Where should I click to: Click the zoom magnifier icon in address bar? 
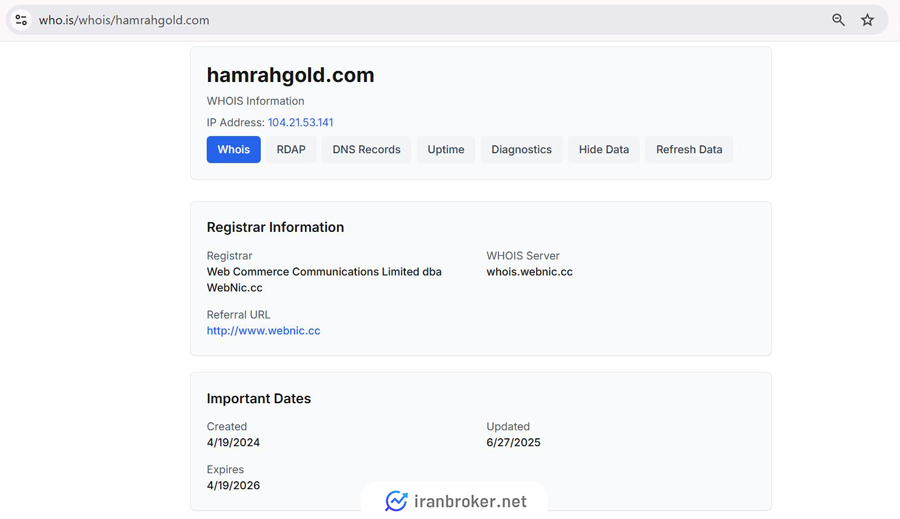click(x=838, y=20)
